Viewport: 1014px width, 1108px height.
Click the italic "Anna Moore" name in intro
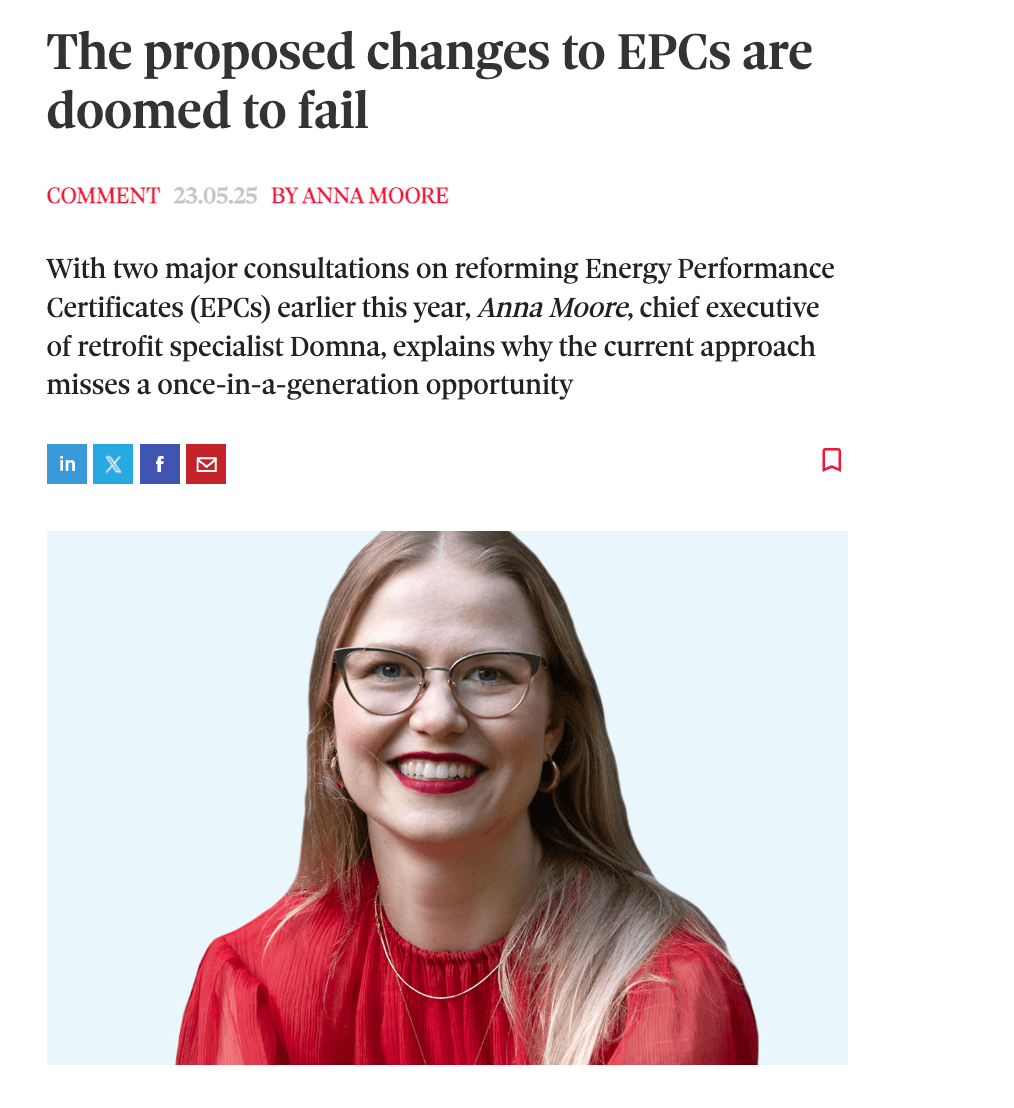553,308
